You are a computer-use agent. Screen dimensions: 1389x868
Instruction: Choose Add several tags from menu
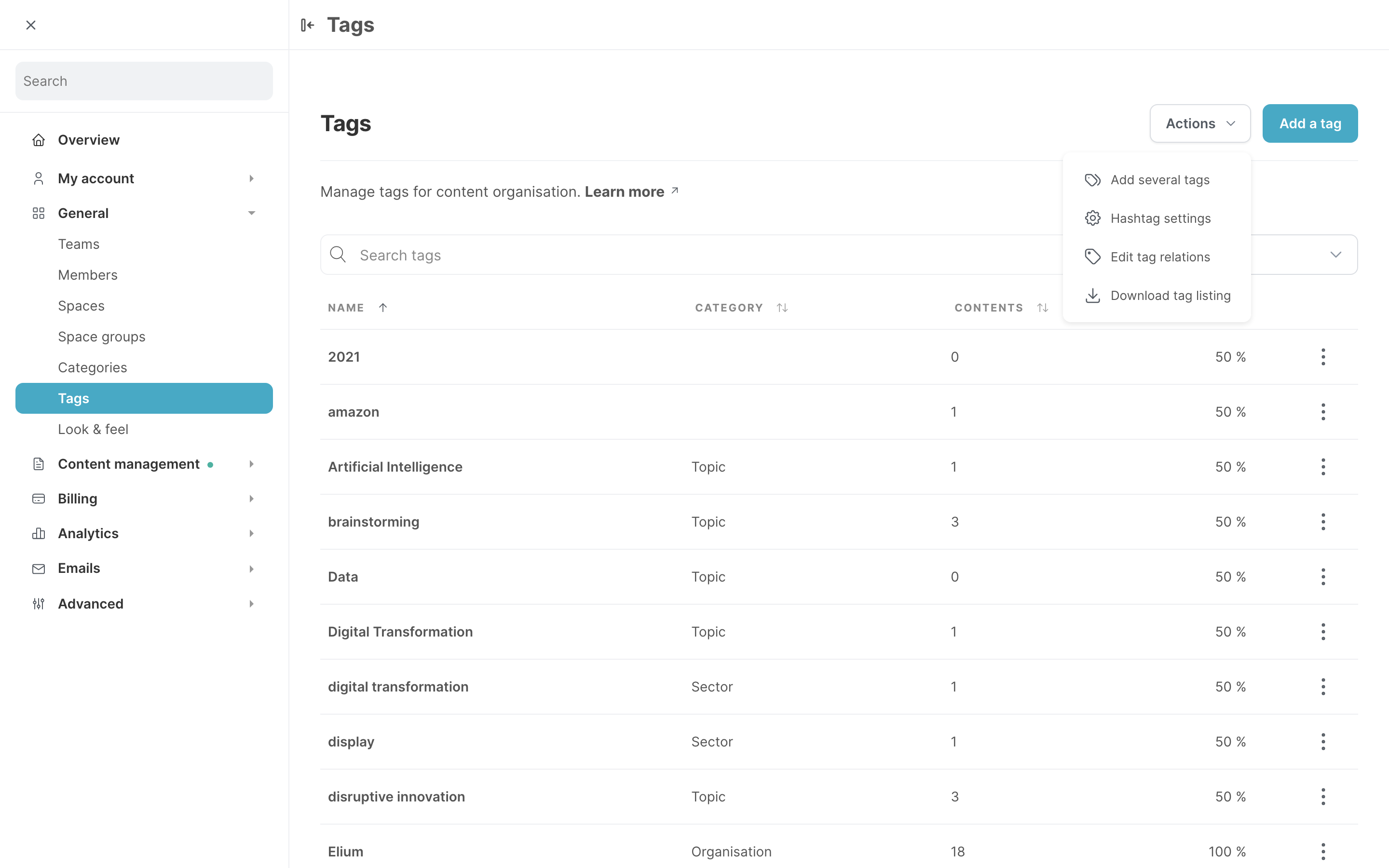click(x=1157, y=180)
